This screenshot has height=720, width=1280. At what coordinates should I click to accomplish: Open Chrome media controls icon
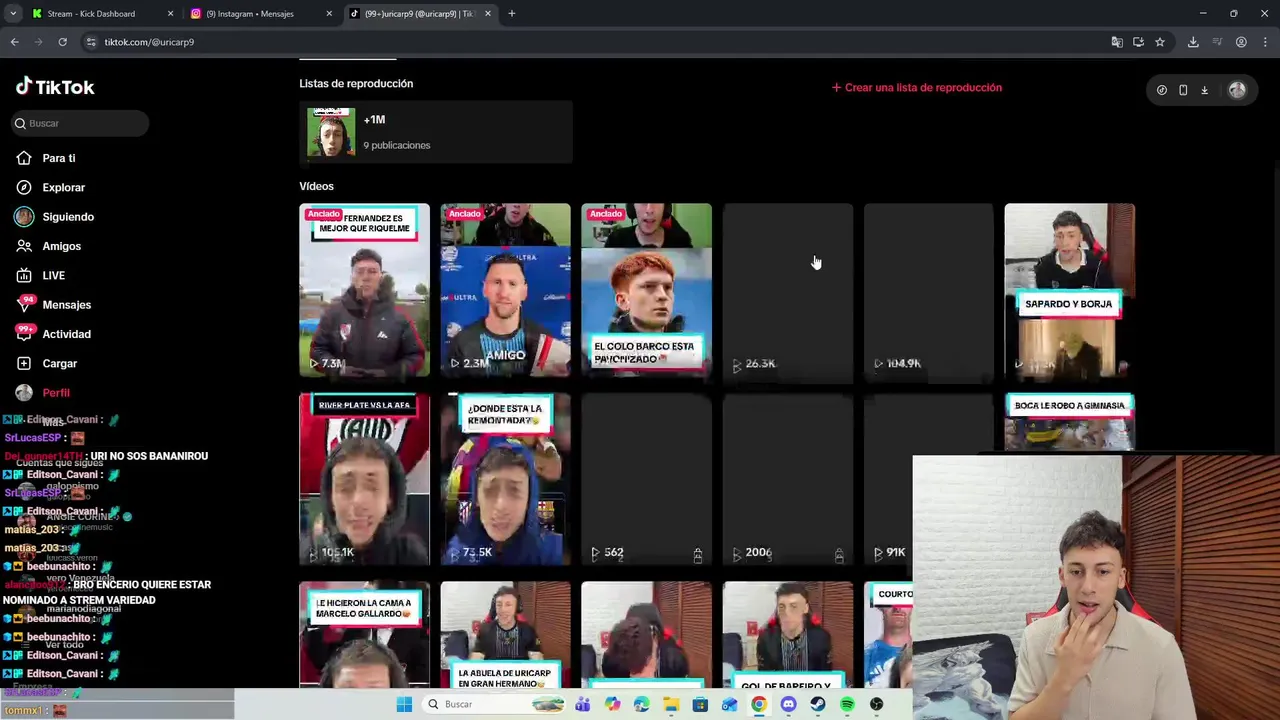point(1217,42)
